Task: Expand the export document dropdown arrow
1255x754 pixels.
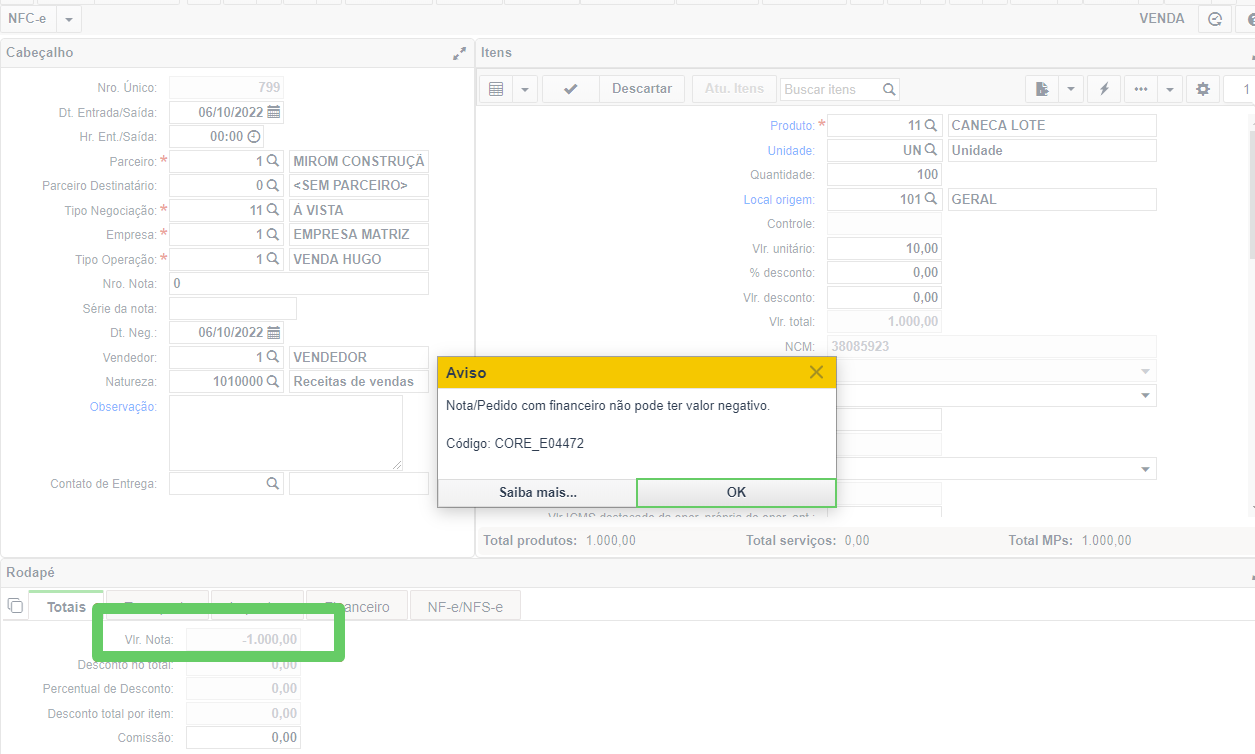Action: pyautogui.click(x=1071, y=89)
